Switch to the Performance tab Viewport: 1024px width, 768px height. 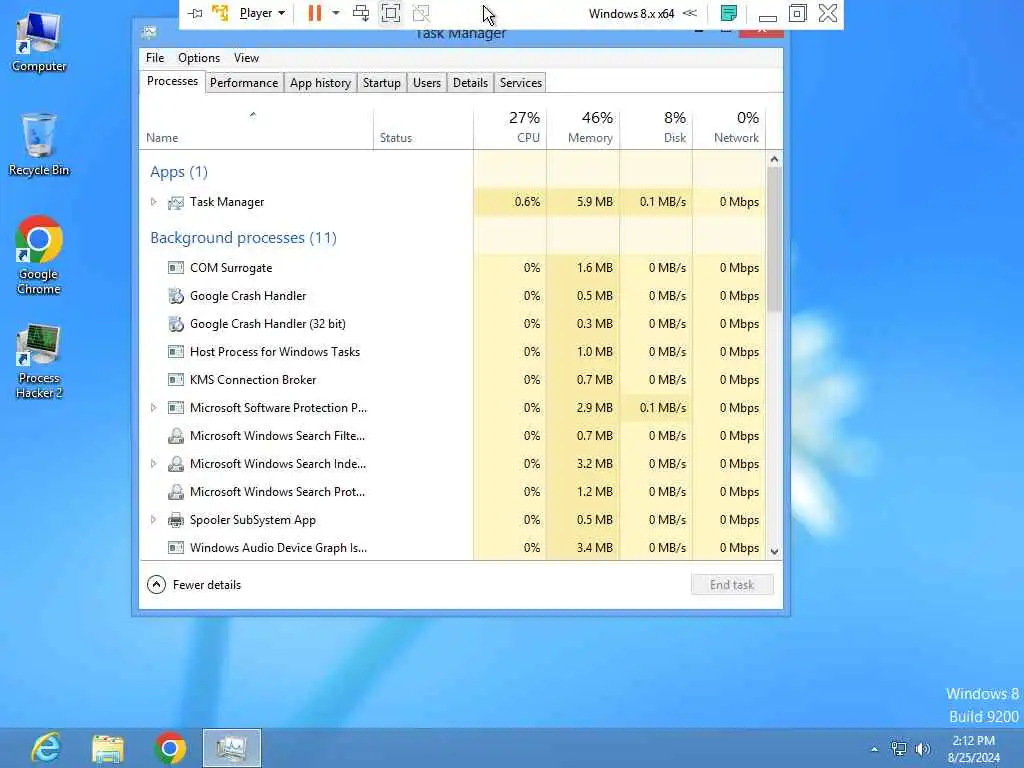[244, 83]
